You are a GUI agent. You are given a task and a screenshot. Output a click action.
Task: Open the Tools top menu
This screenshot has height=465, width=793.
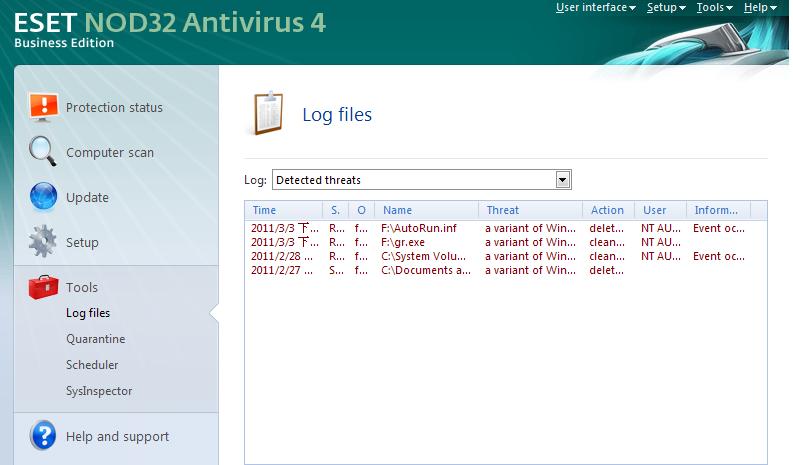click(x=714, y=8)
